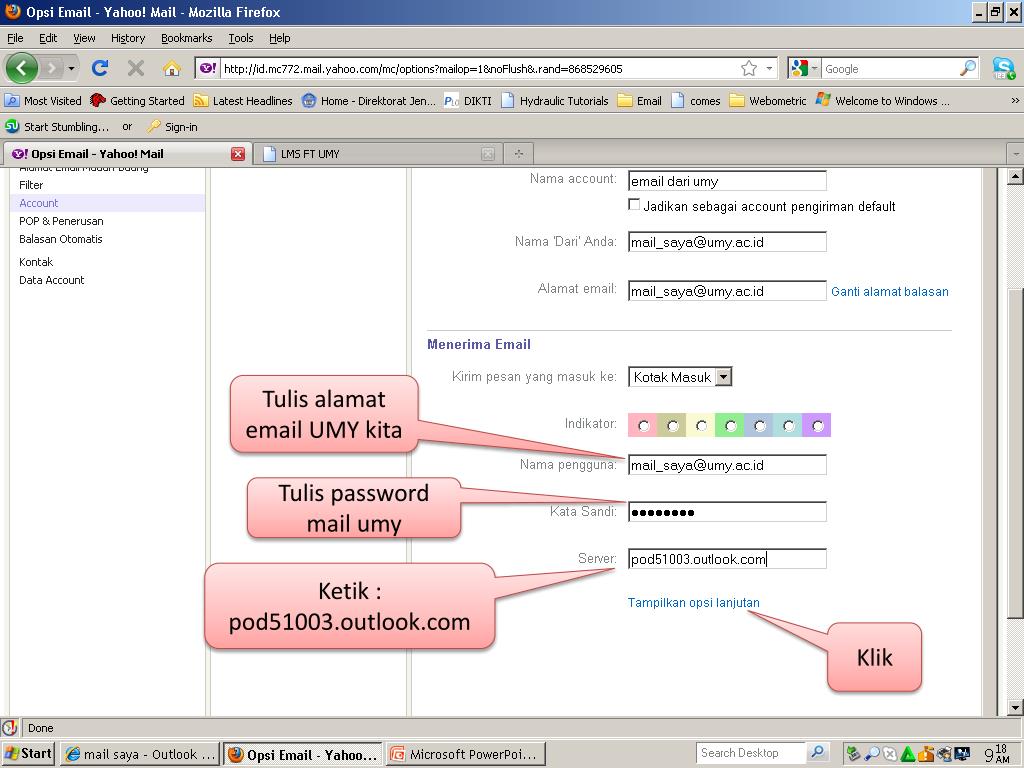Viewport: 1024px width, 768px height.
Task: Open the Getting Started bookmark
Action: [x=138, y=101]
